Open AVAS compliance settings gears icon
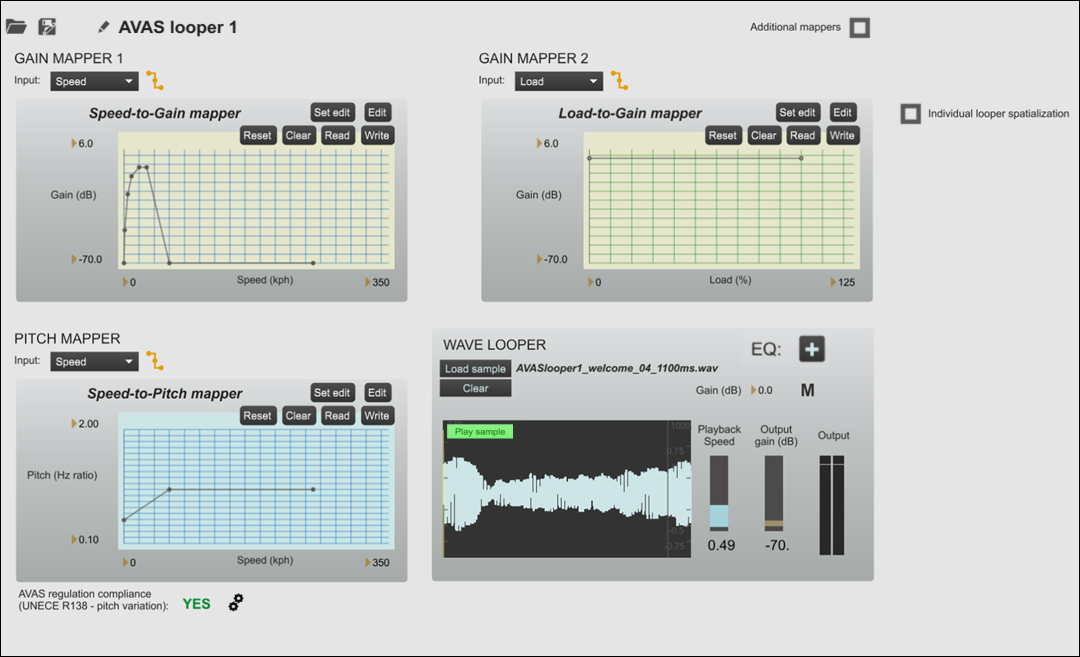1080x657 pixels. click(236, 603)
